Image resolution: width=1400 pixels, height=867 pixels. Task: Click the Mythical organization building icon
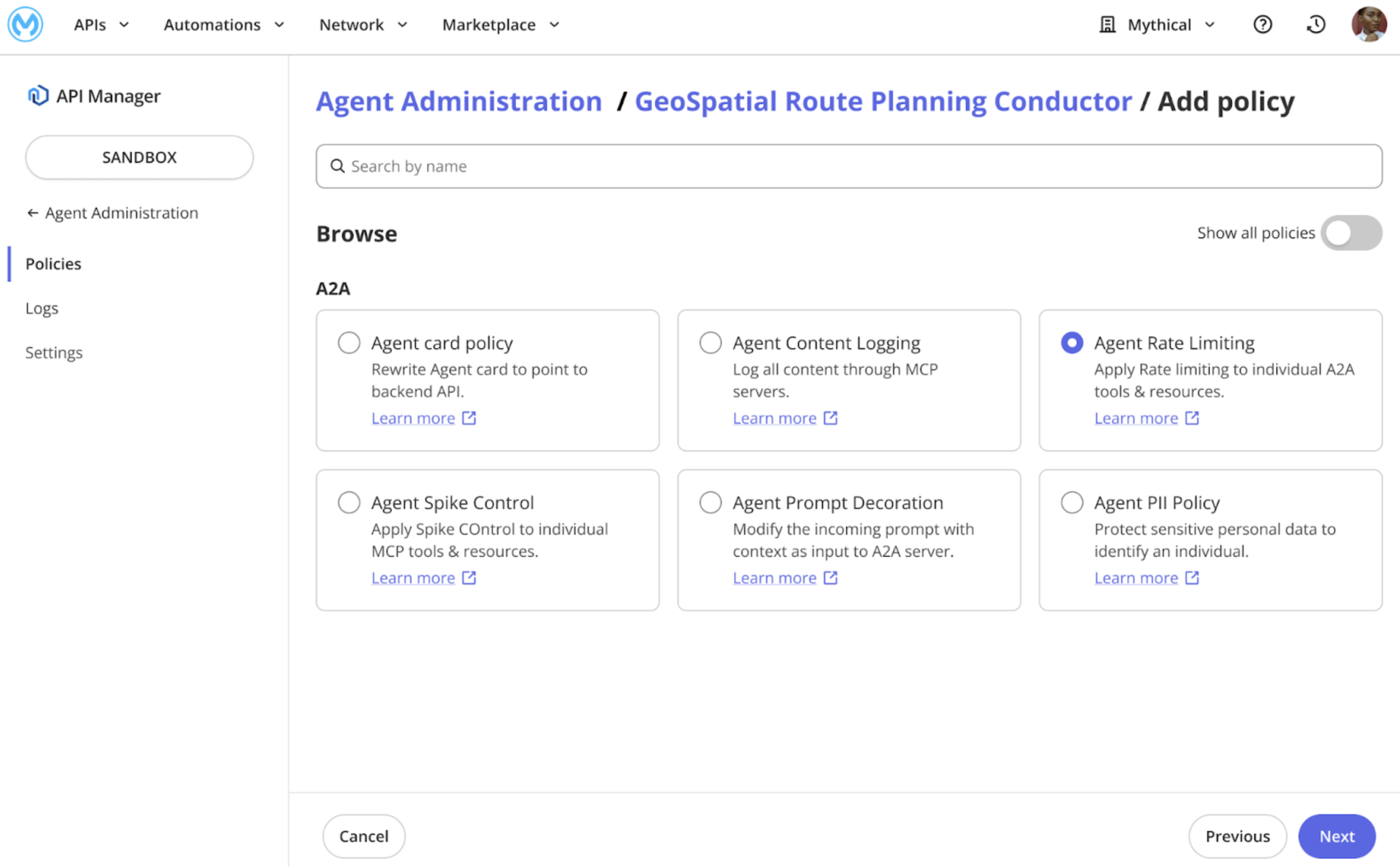tap(1107, 24)
